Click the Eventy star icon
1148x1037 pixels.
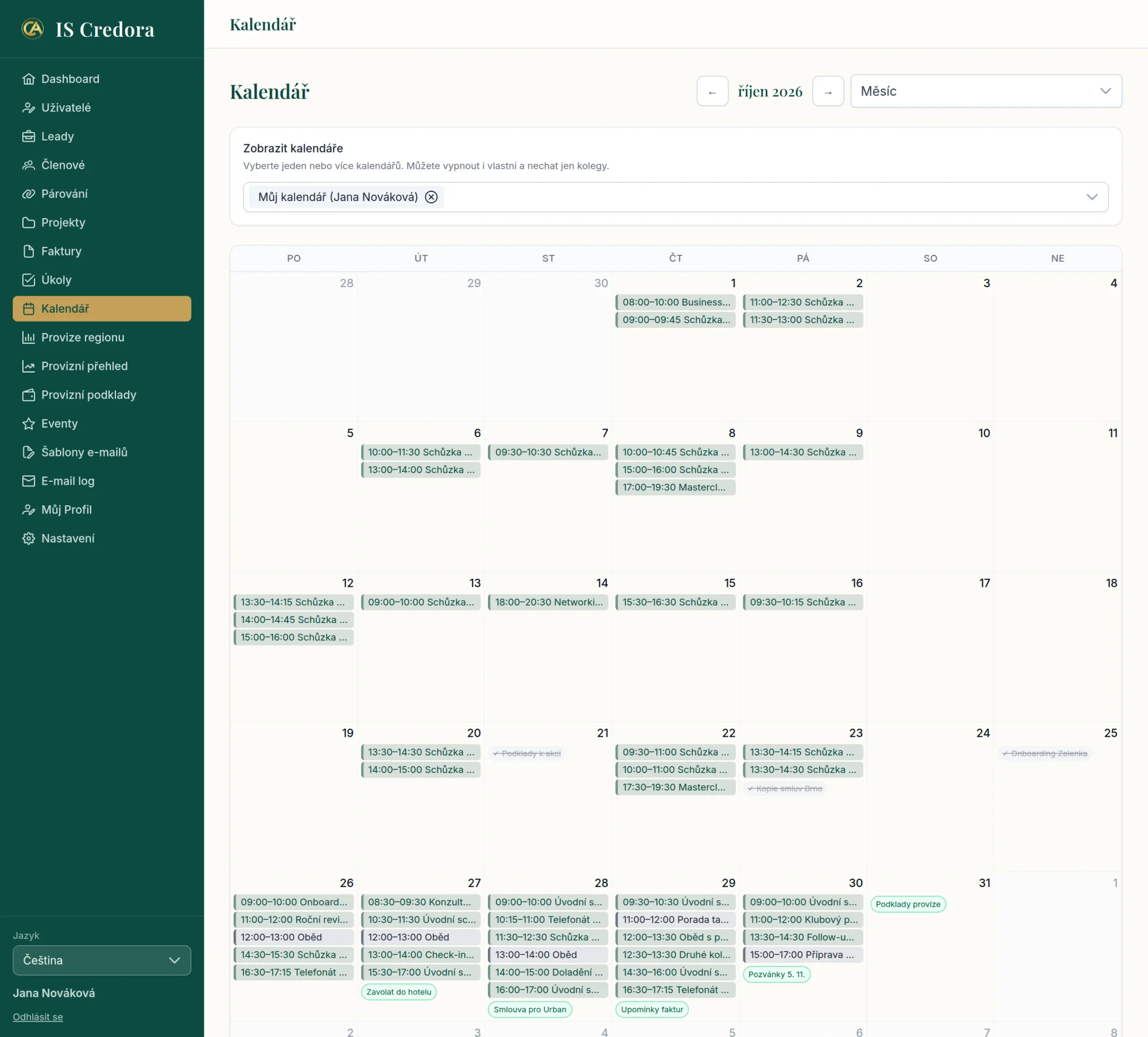tap(29, 423)
